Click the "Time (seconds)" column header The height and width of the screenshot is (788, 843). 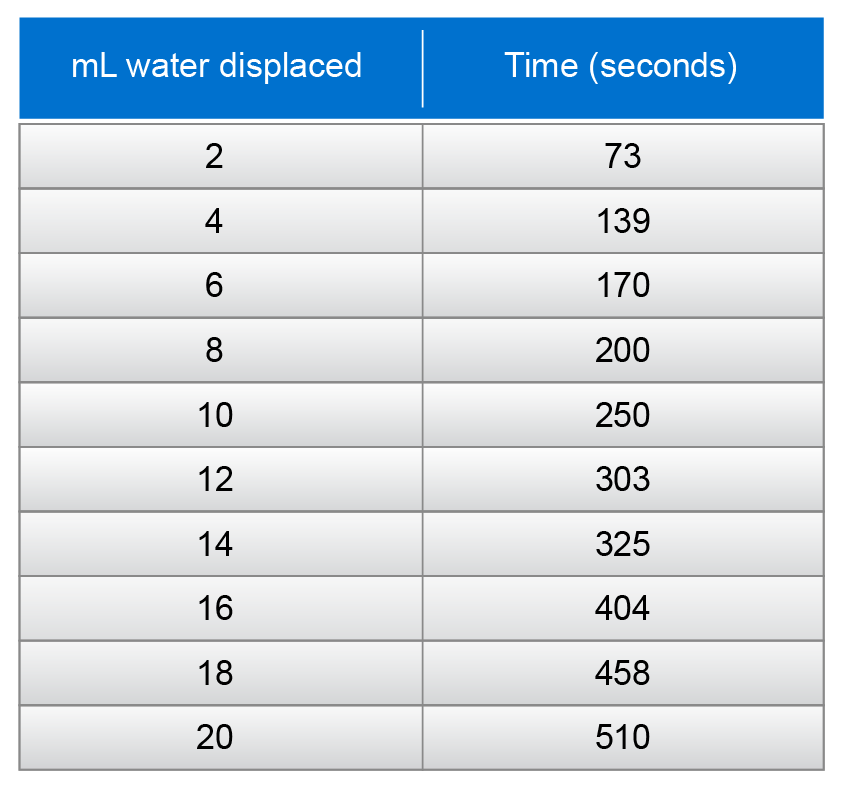pyautogui.click(x=621, y=66)
